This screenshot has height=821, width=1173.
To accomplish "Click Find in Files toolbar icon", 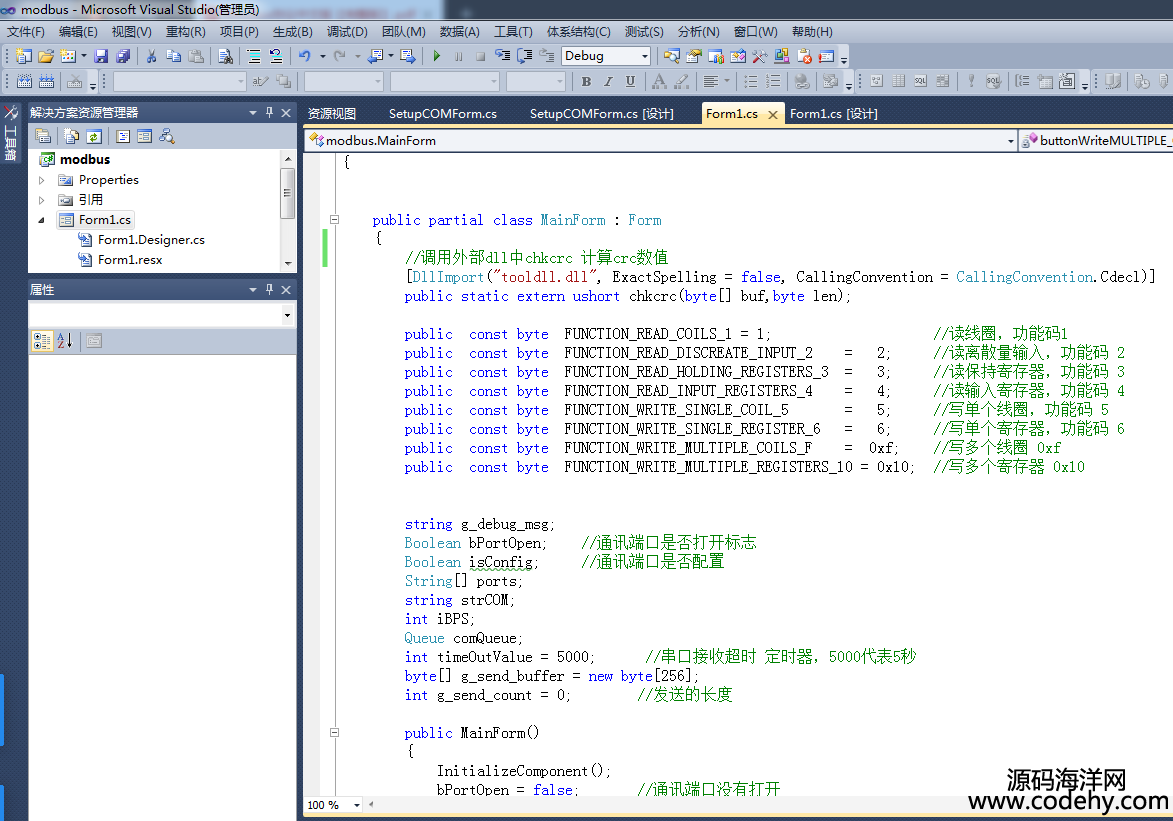I will (225, 56).
